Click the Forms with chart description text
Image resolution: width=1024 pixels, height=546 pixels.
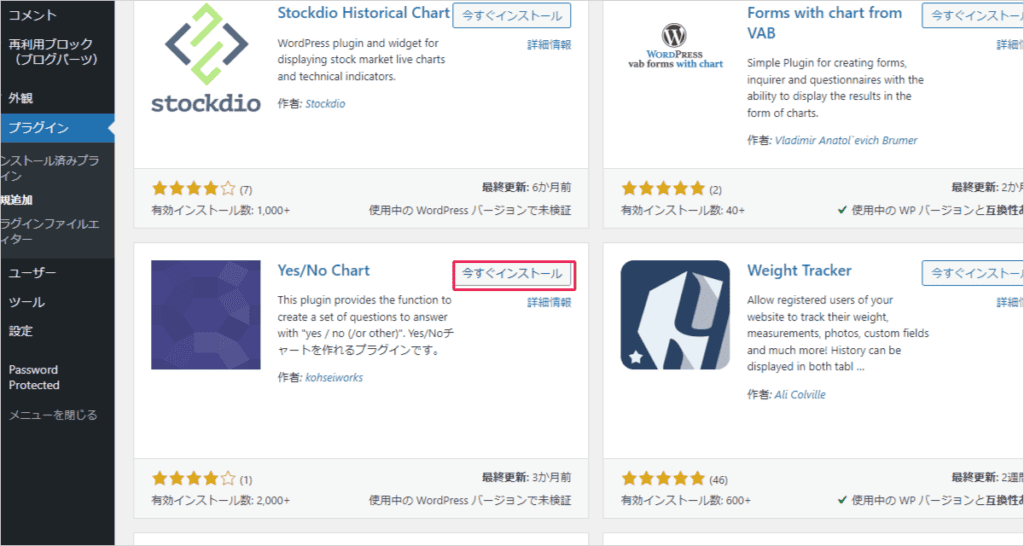pos(835,88)
